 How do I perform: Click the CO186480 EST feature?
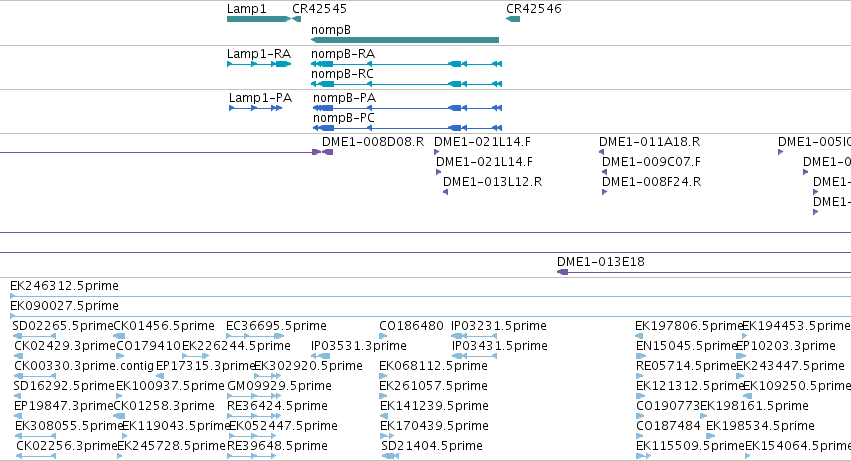(x=383, y=336)
